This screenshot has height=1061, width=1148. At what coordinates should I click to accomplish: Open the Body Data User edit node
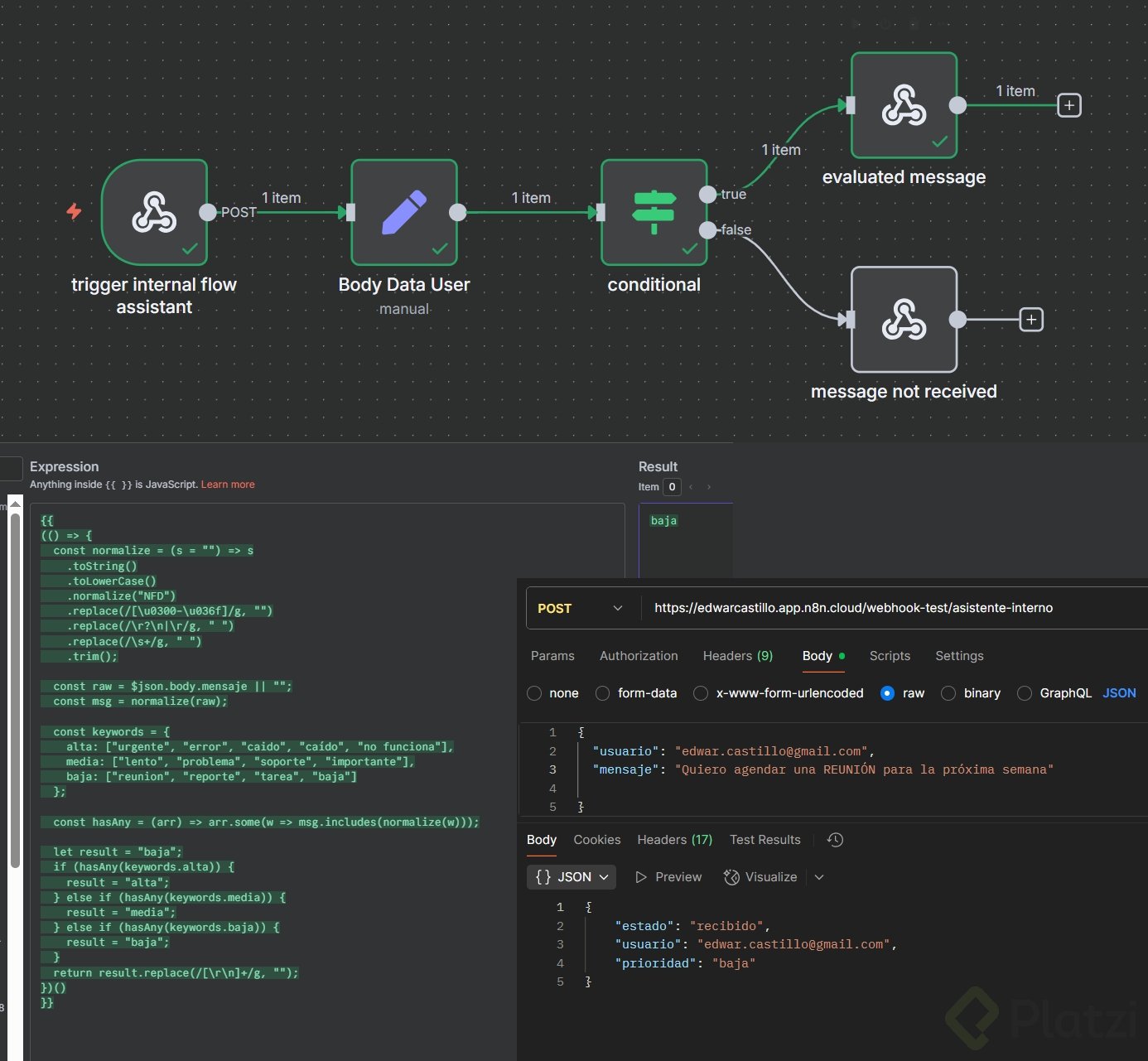404,212
